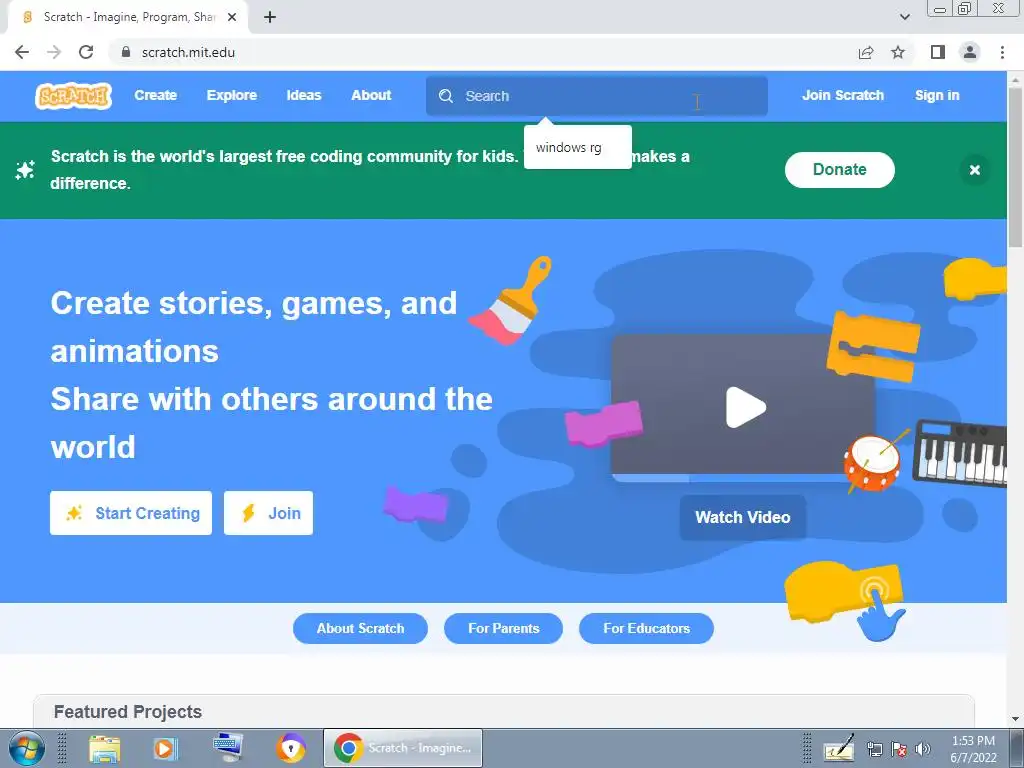Screen dimensions: 1024x768
Task: View site security lock info
Action: click(x=126, y=52)
